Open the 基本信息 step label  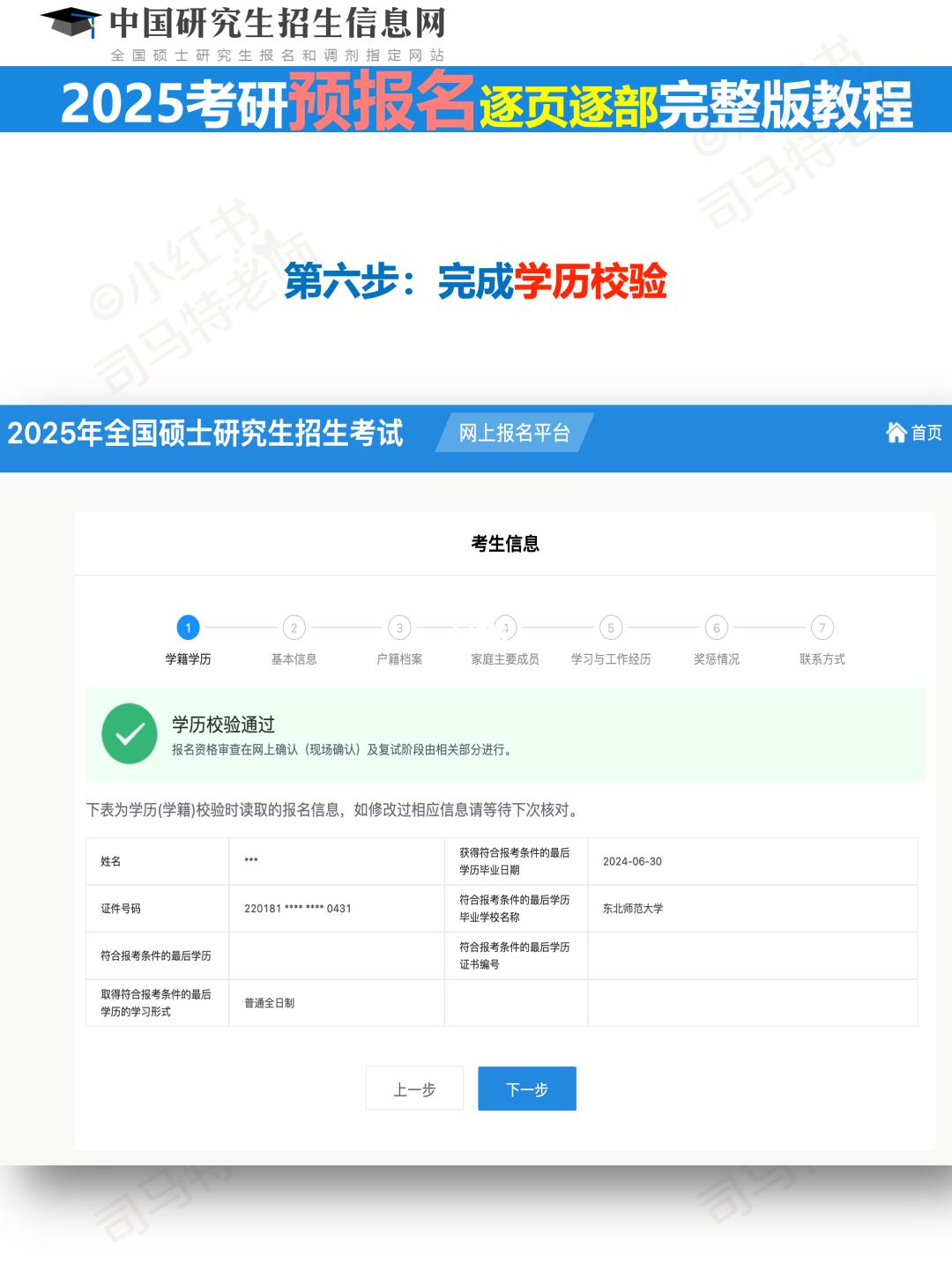click(294, 659)
